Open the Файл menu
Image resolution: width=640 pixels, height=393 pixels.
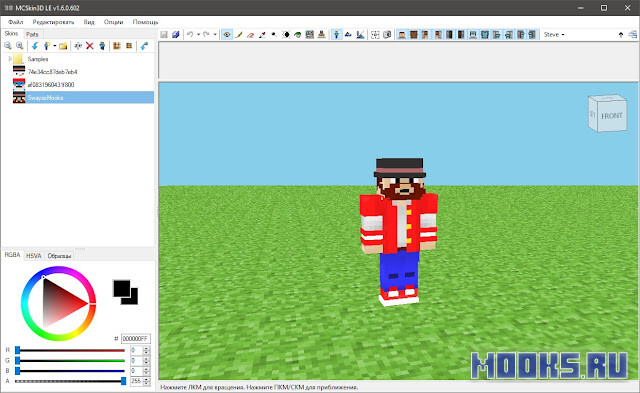[16, 22]
